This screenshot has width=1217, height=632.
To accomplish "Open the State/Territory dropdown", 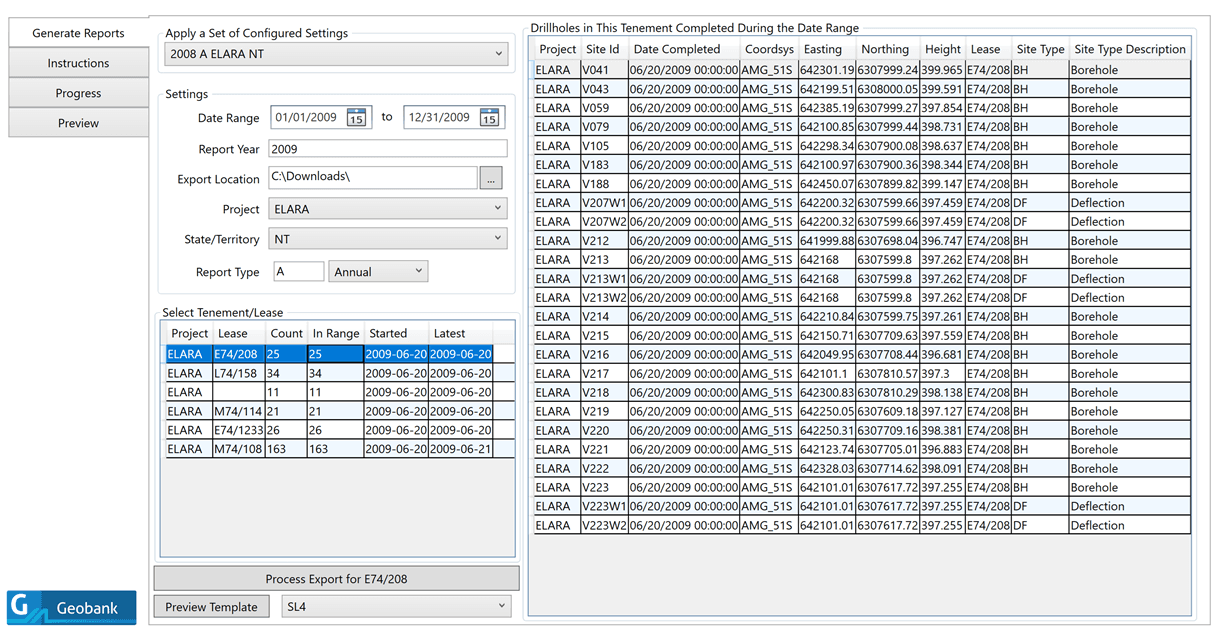I will tap(388, 239).
